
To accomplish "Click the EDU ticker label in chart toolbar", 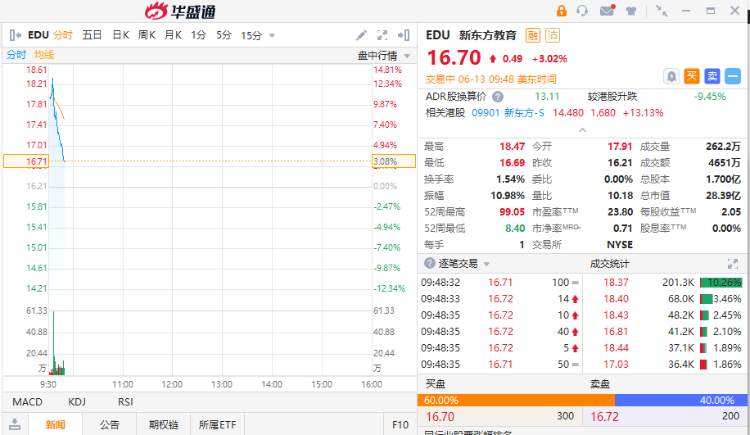I will coord(38,35).
